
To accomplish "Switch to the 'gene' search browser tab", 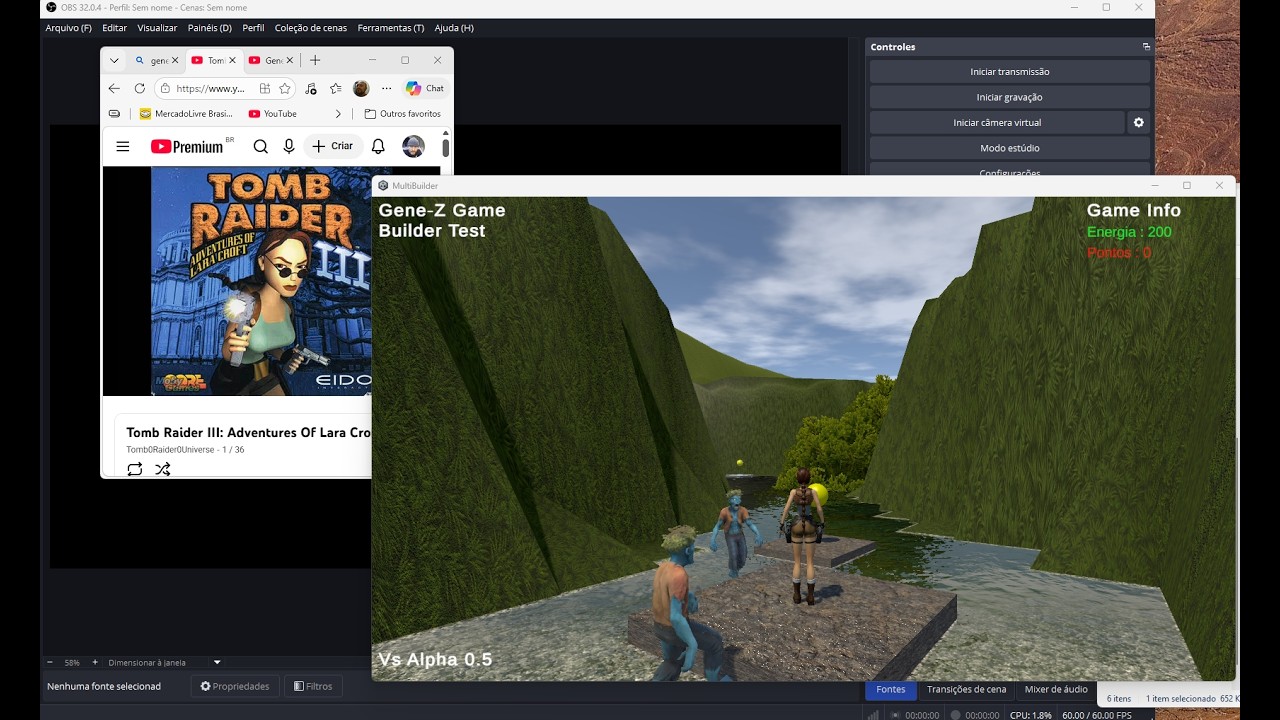I will click(159, 60).
